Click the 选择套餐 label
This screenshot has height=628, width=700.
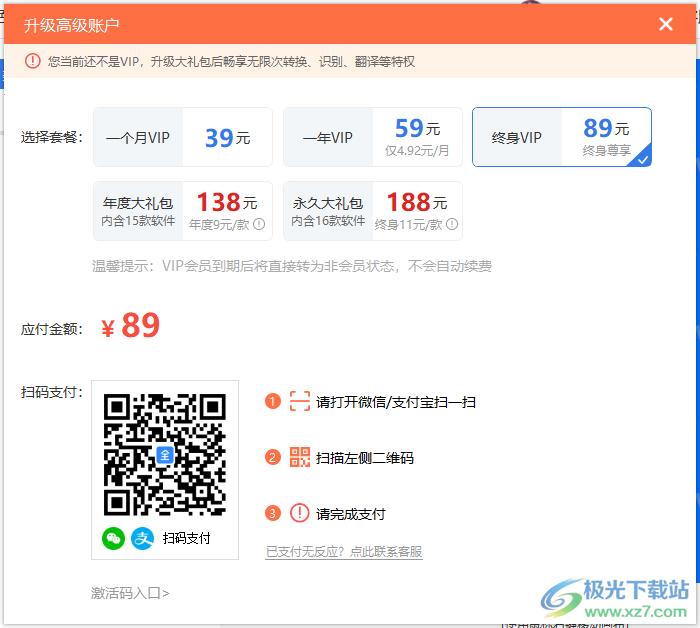point(52,137)
